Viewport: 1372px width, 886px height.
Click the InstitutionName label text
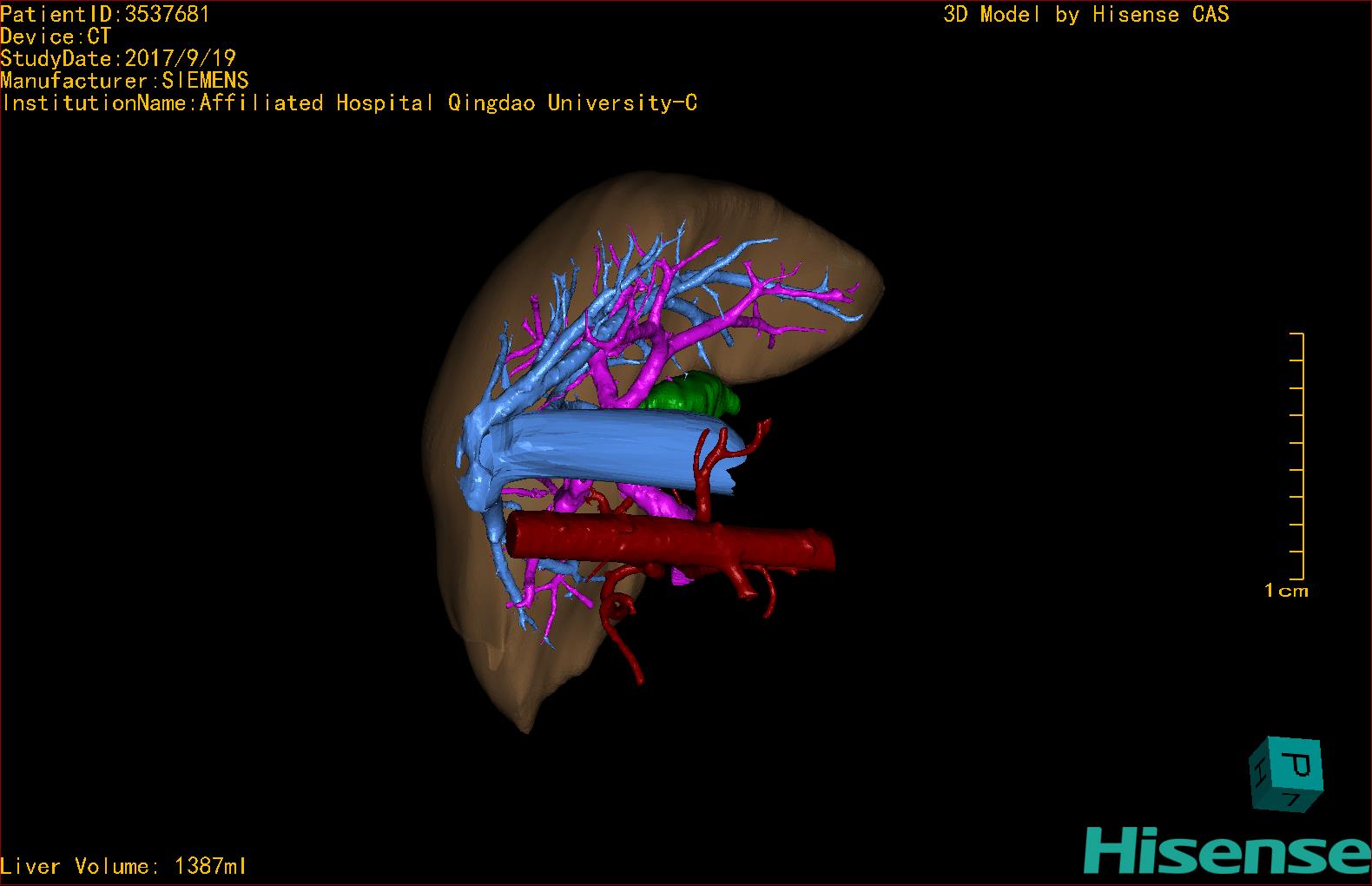click(x=349, y=103)
